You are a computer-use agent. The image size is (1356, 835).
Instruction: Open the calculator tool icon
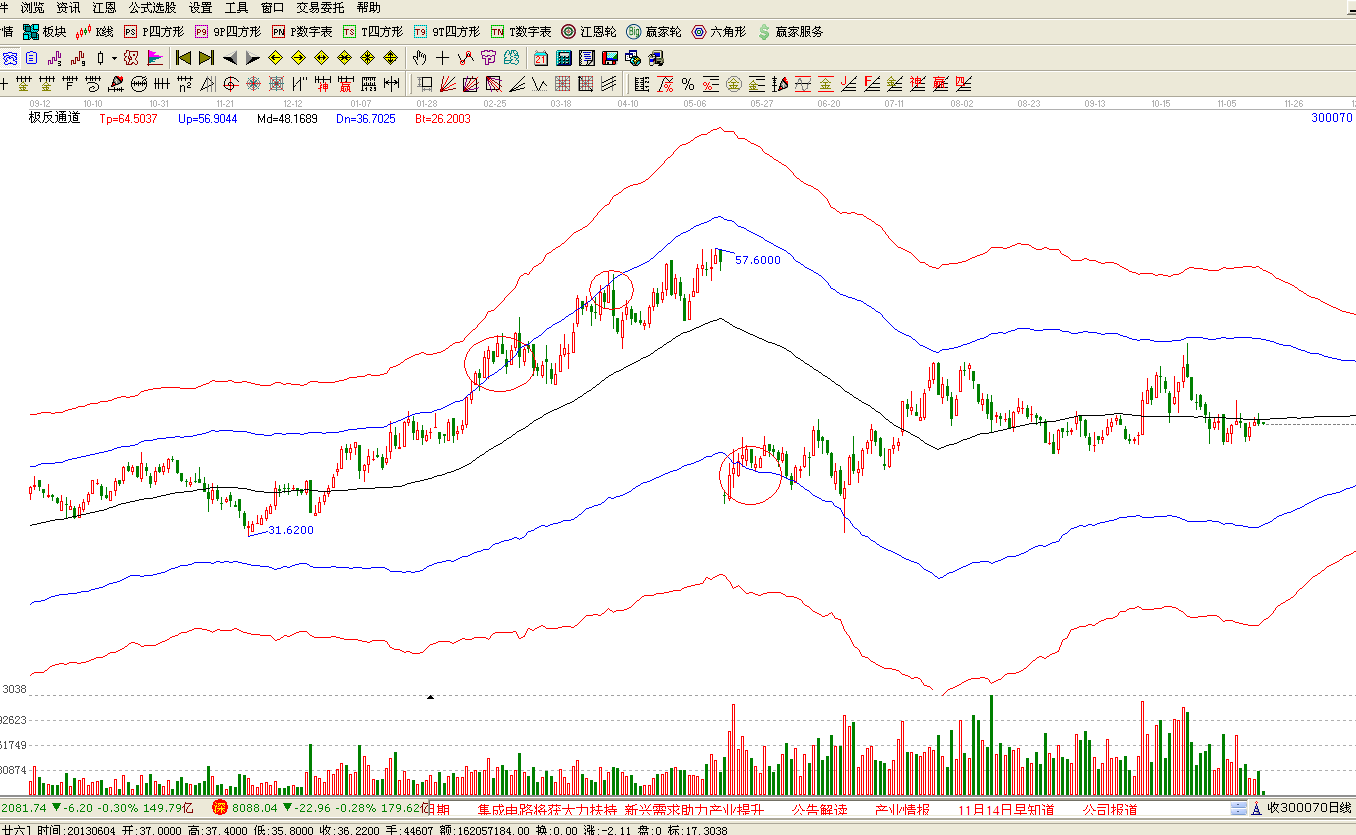[x=564, y=58]
